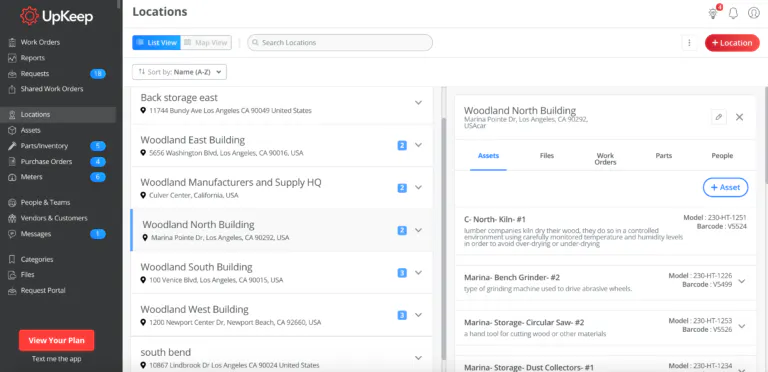Select the Assets tab
The width and height of the screenshot is (768, 372).
(488, 156)
